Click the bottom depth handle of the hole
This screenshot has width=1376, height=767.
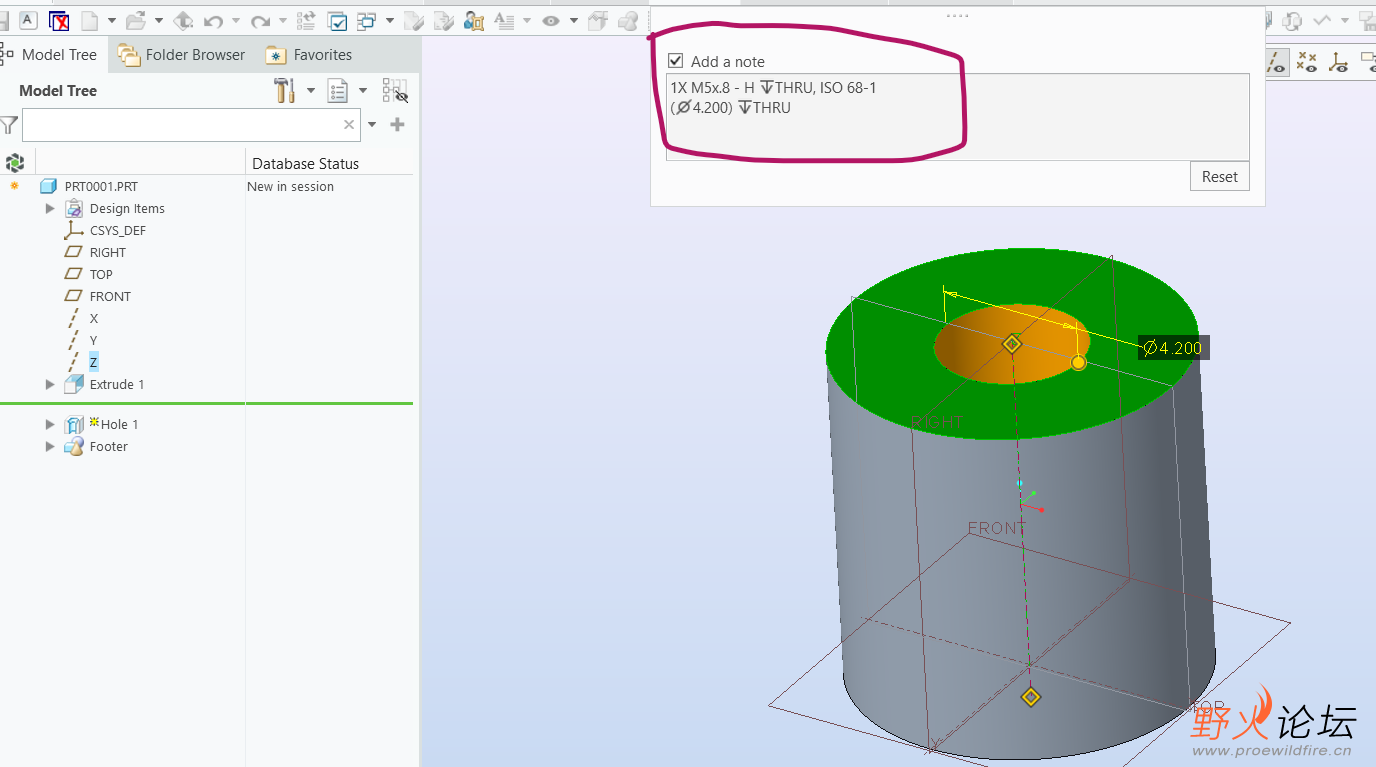tap(1031, 697)
